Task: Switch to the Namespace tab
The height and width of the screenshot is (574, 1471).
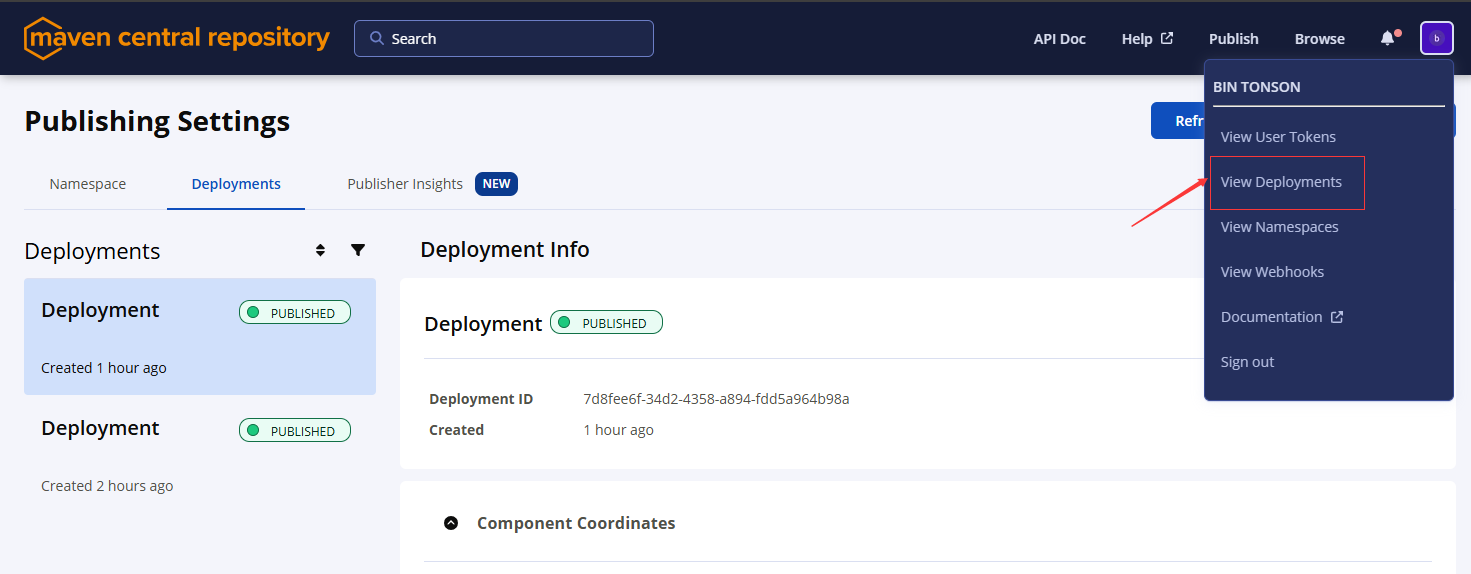Action: [x=88, y=184]
